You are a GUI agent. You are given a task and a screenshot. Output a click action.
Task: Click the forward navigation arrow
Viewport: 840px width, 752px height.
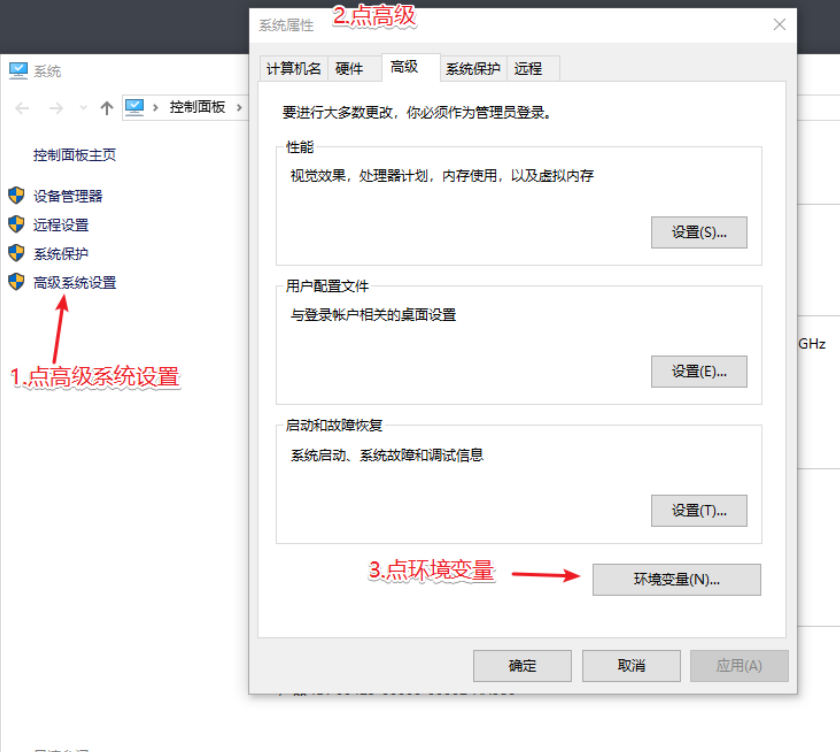56,108
